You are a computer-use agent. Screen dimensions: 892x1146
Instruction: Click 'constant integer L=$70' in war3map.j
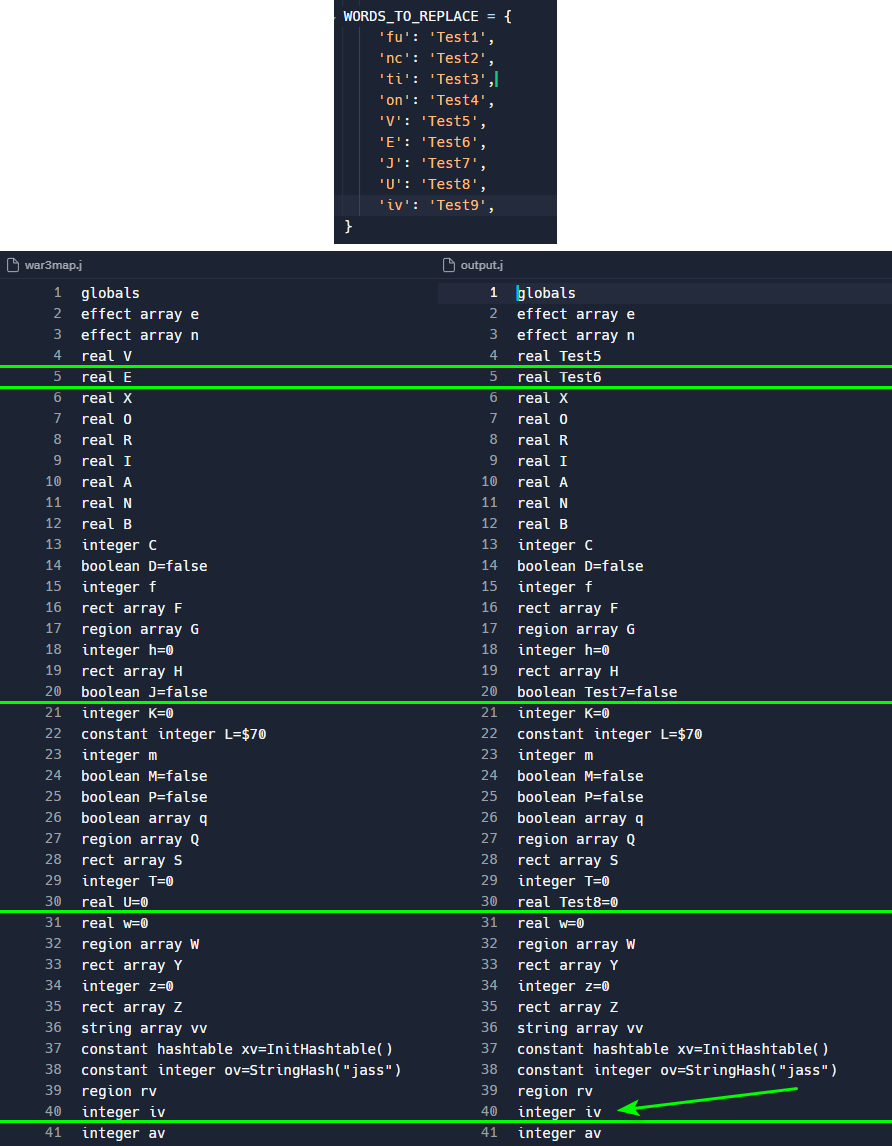coord(173,734)
